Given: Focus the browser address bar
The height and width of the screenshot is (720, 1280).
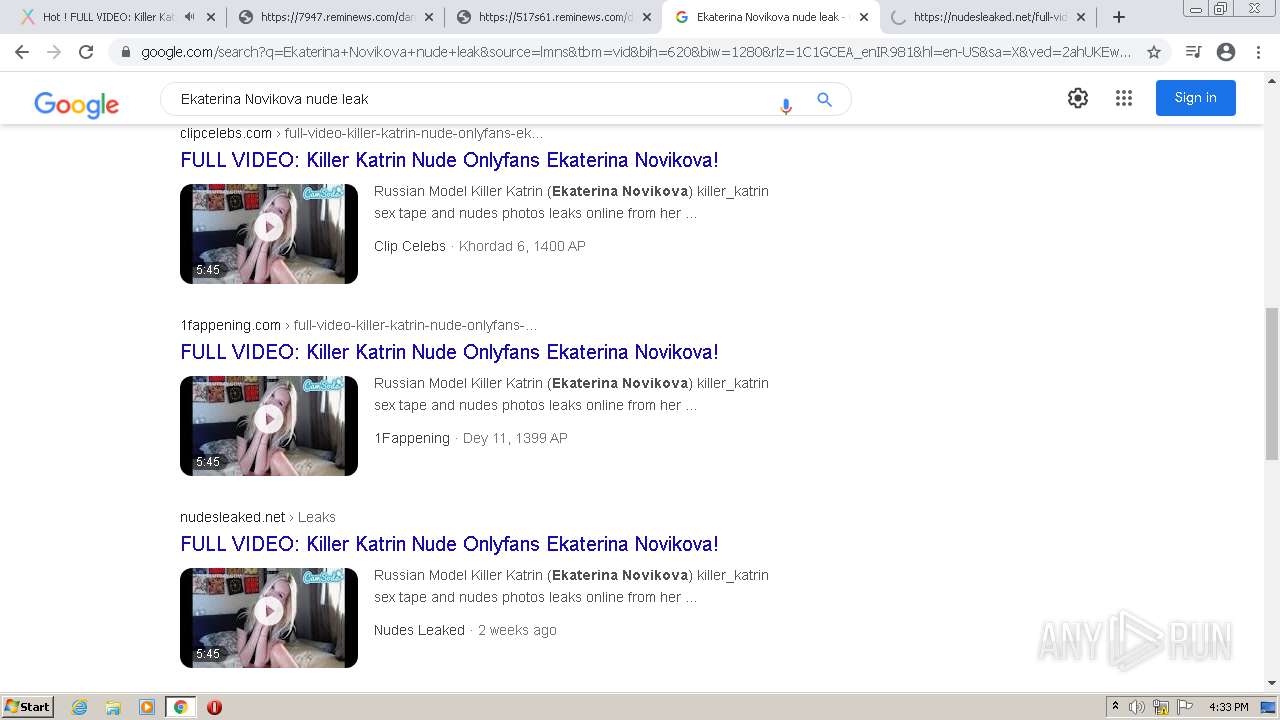Looking at the screenshot, I should coord(635,52).
